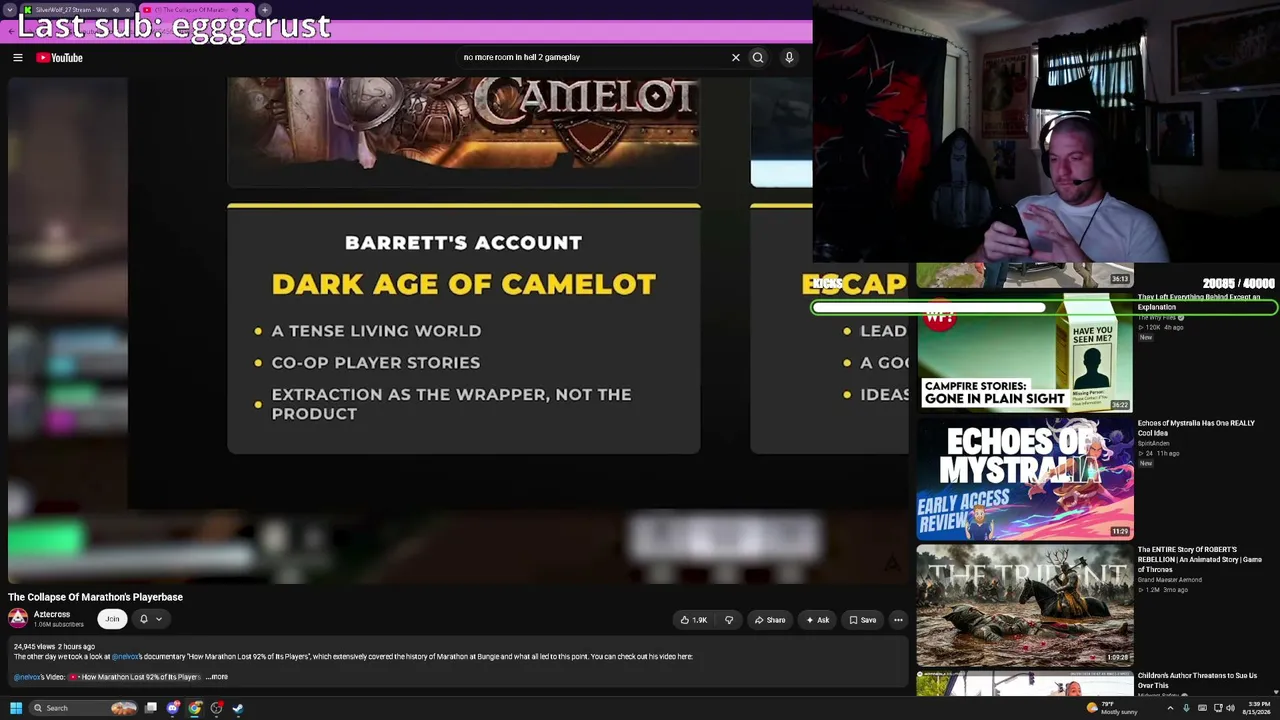Open Task View on the taskbar
The width and height of the screenshot is (1280, 720).
[x=151, y=708]
